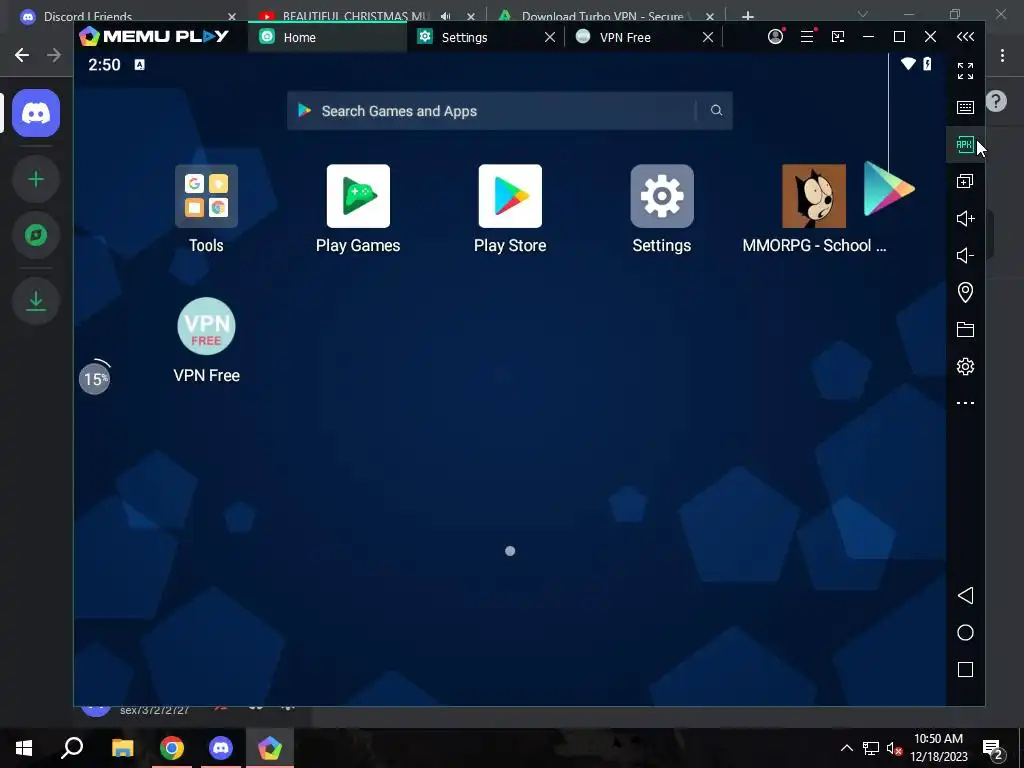The width and height of the screenshot is (1024, 768).
Task: Click Discord help question mark icon
Action: coord(997,101)
